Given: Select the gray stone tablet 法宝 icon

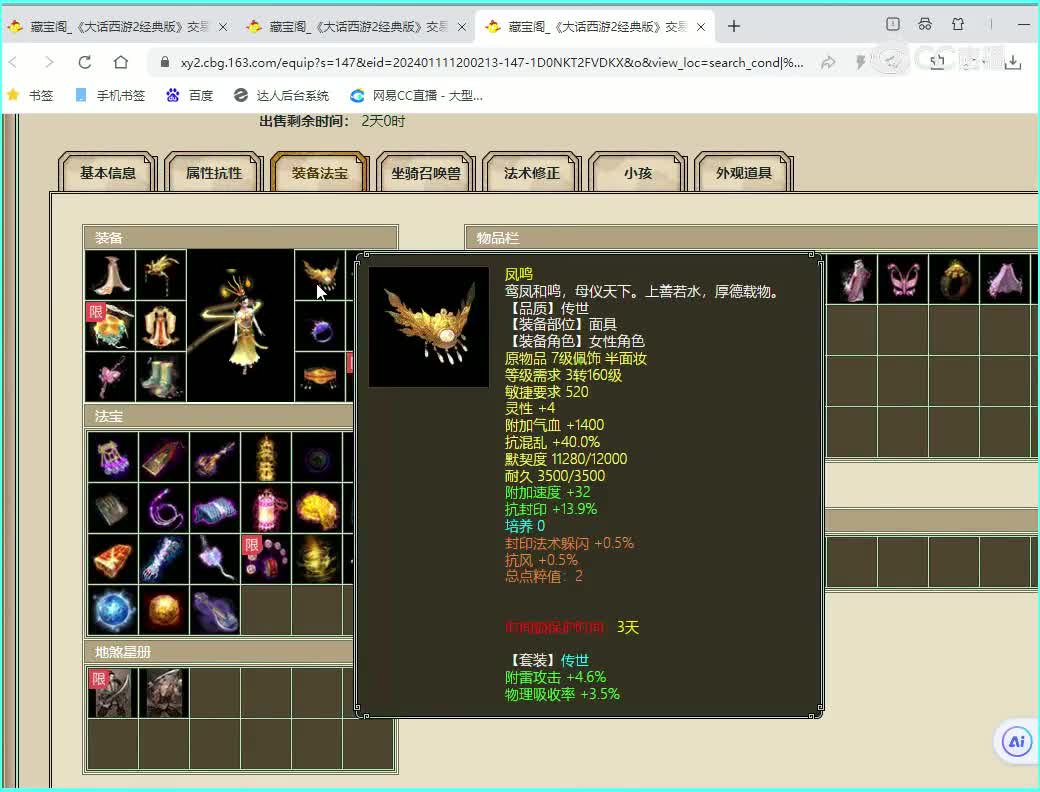Looking at the screenshot, I should pos(113,508).
